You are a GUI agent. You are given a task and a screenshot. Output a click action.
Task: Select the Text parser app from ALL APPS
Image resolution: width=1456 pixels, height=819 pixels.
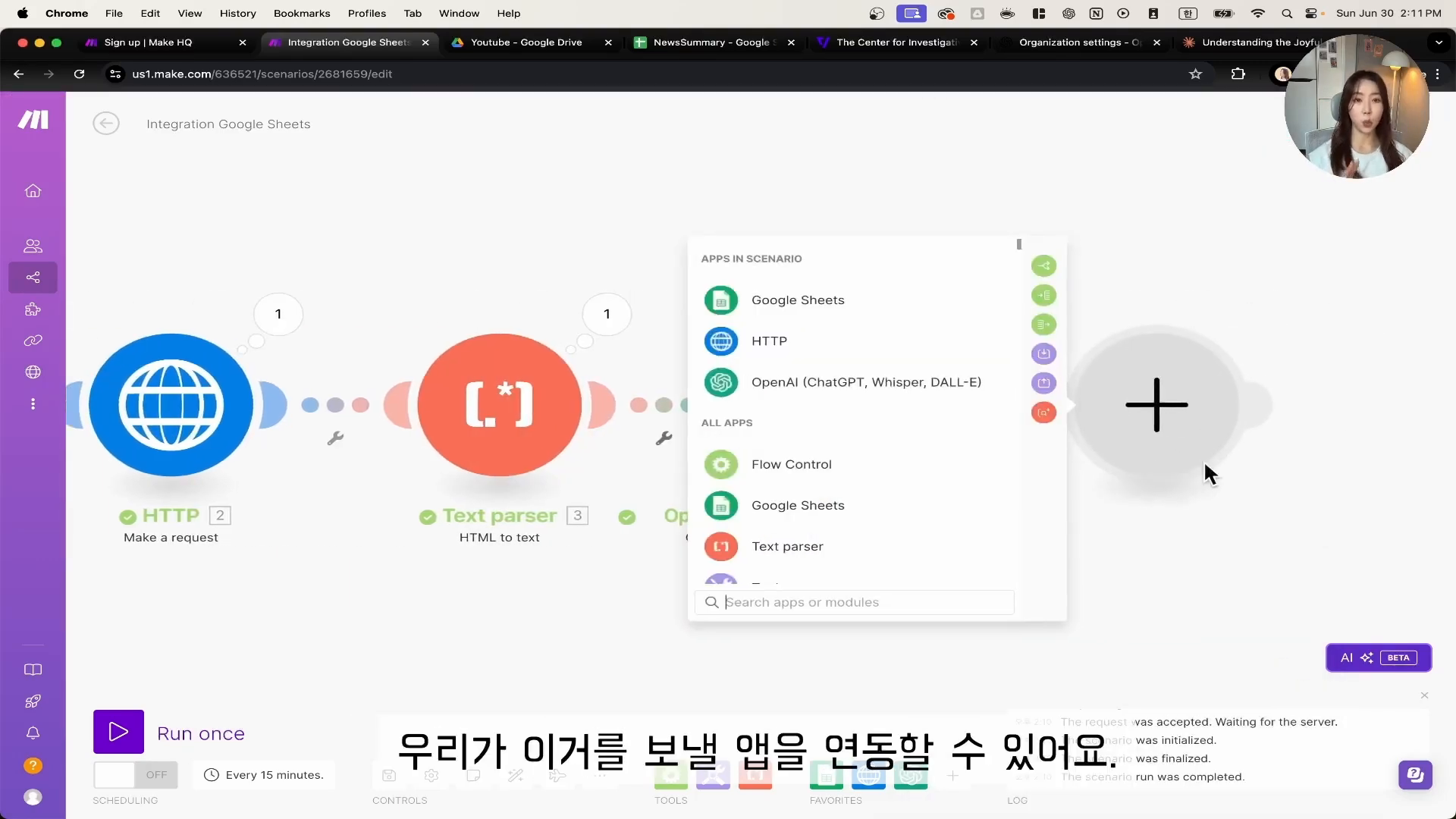click(788, 546)
